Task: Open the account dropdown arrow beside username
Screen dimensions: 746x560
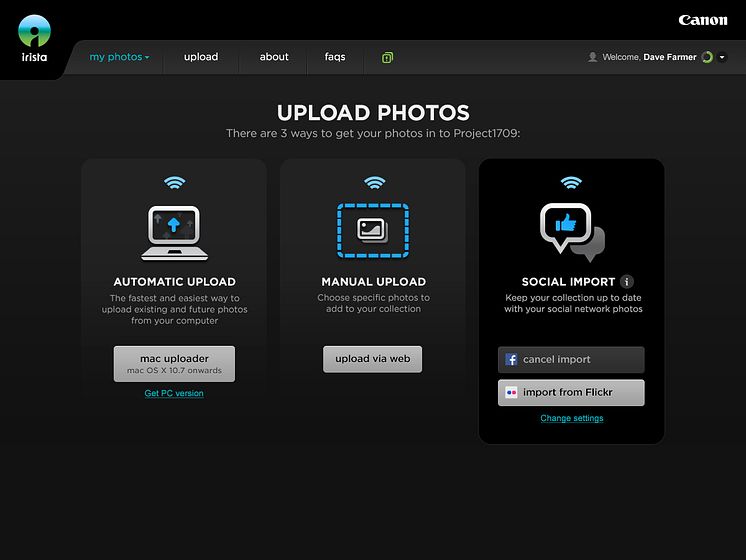Action: 722,58
